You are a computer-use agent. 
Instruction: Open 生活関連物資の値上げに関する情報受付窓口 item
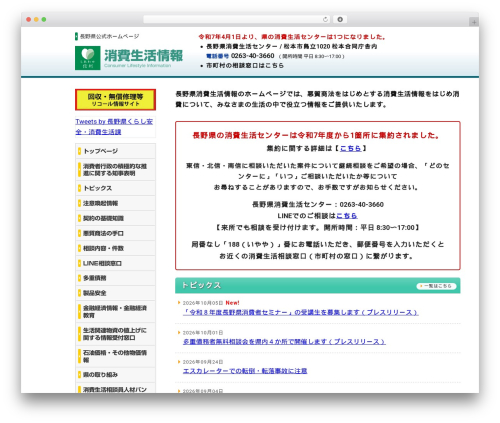[115, 334]
